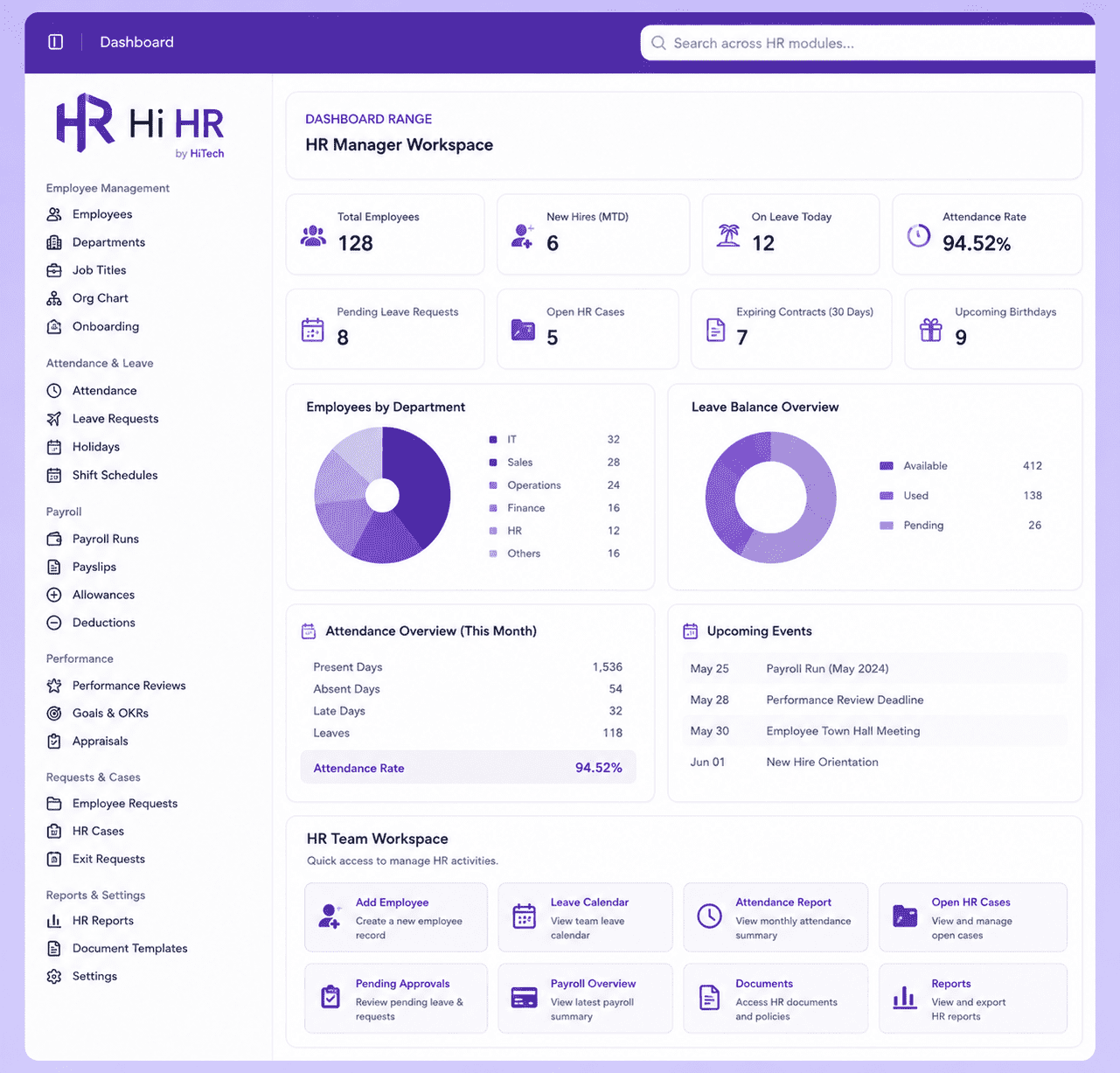Select the Upcoming Birthdays gift icon
Viewport: 1120px width, 1073px height.
pyautogui.click(x=931, y=330)
